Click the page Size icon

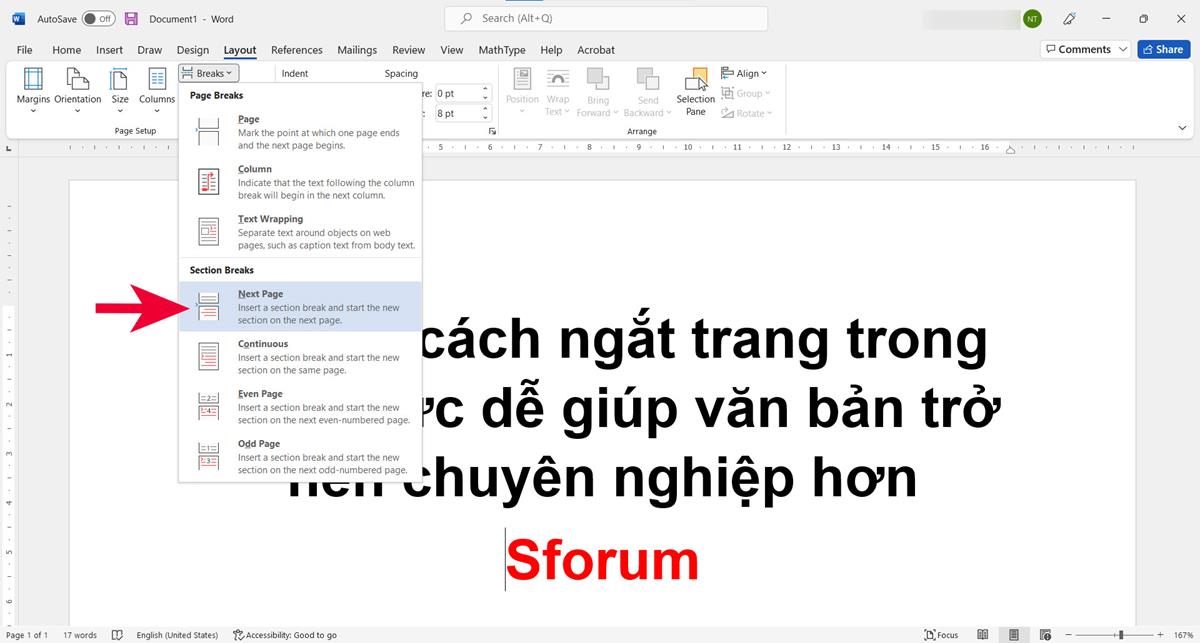click(x=120, y=80)
